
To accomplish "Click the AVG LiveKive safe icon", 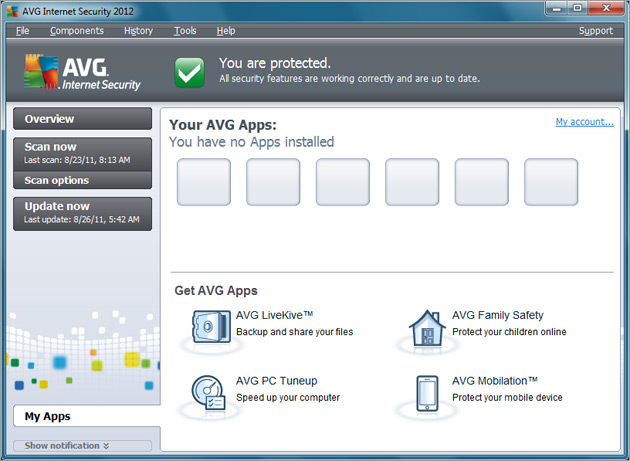I will click(211, 327).
